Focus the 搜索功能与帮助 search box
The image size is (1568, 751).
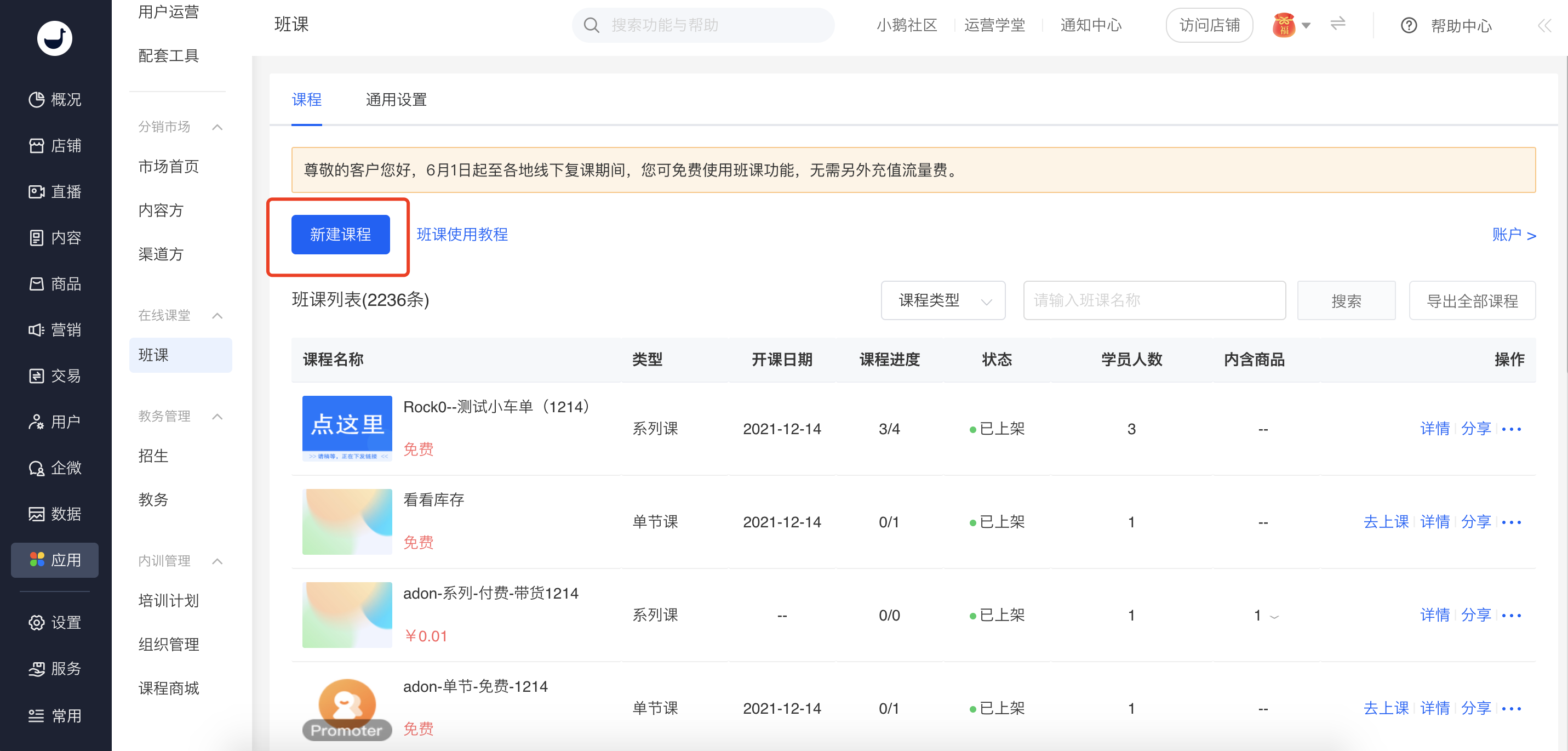pyautogui.click(x=703, y=26)
